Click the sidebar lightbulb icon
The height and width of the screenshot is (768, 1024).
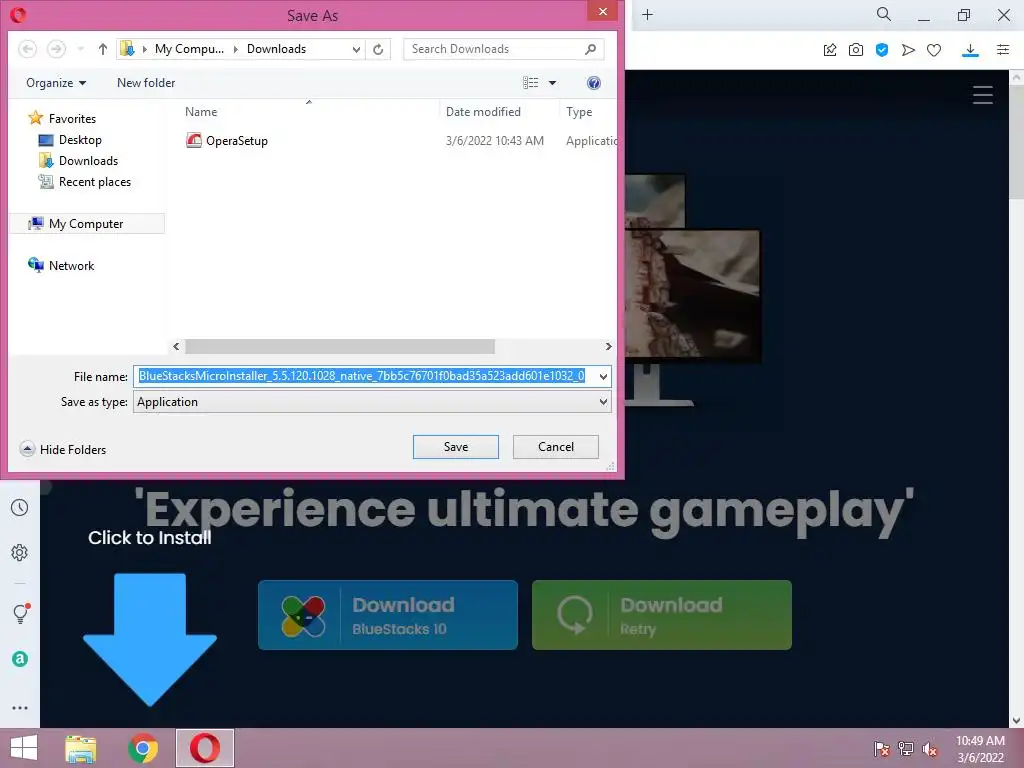coord(21,613)
